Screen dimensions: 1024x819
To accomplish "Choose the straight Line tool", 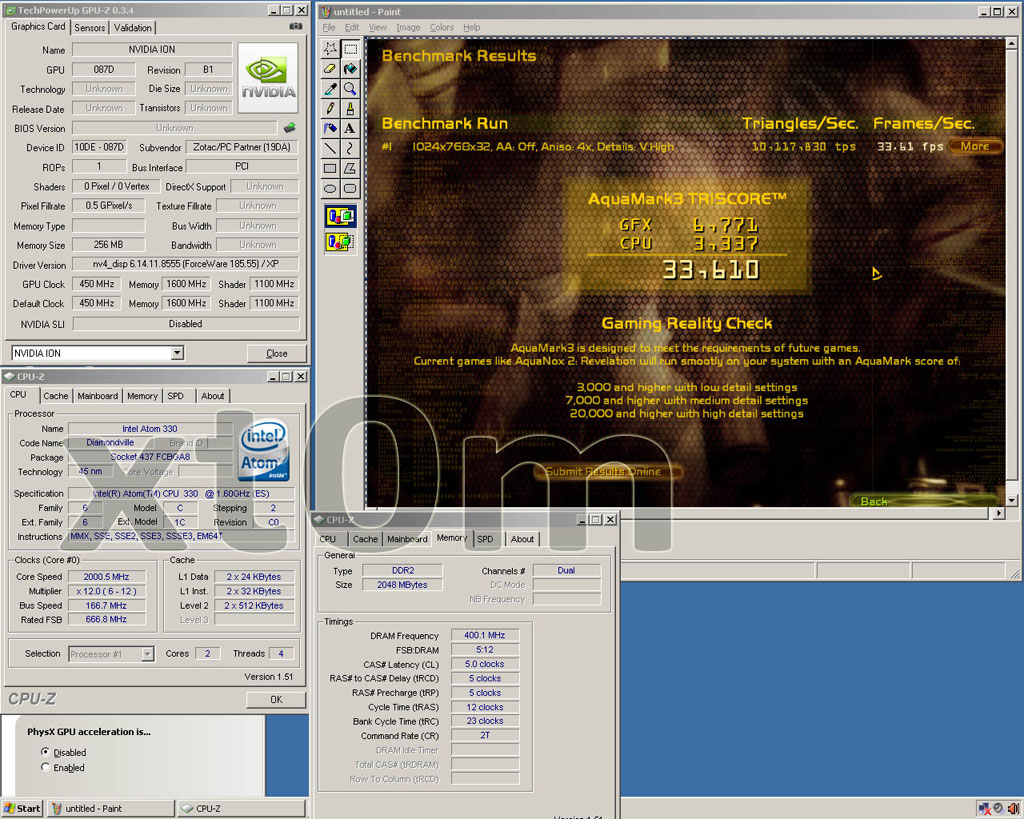I will (330, 148).
